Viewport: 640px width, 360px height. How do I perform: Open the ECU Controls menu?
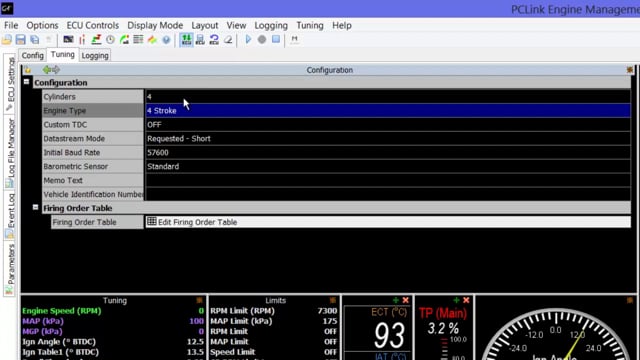point(93,25)
